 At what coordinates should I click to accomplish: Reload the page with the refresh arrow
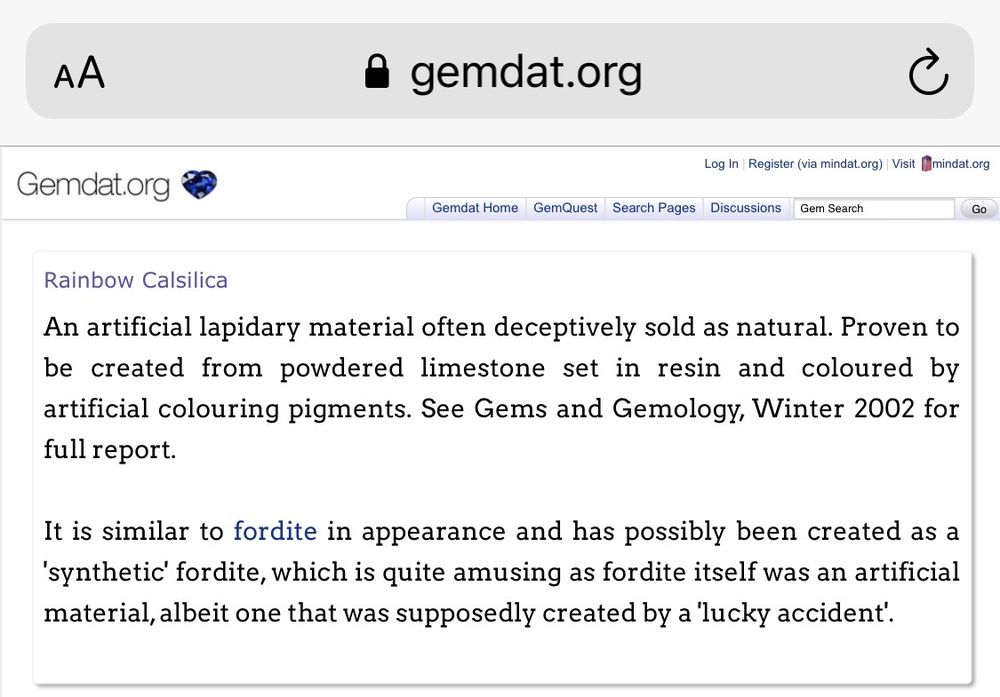927,73
